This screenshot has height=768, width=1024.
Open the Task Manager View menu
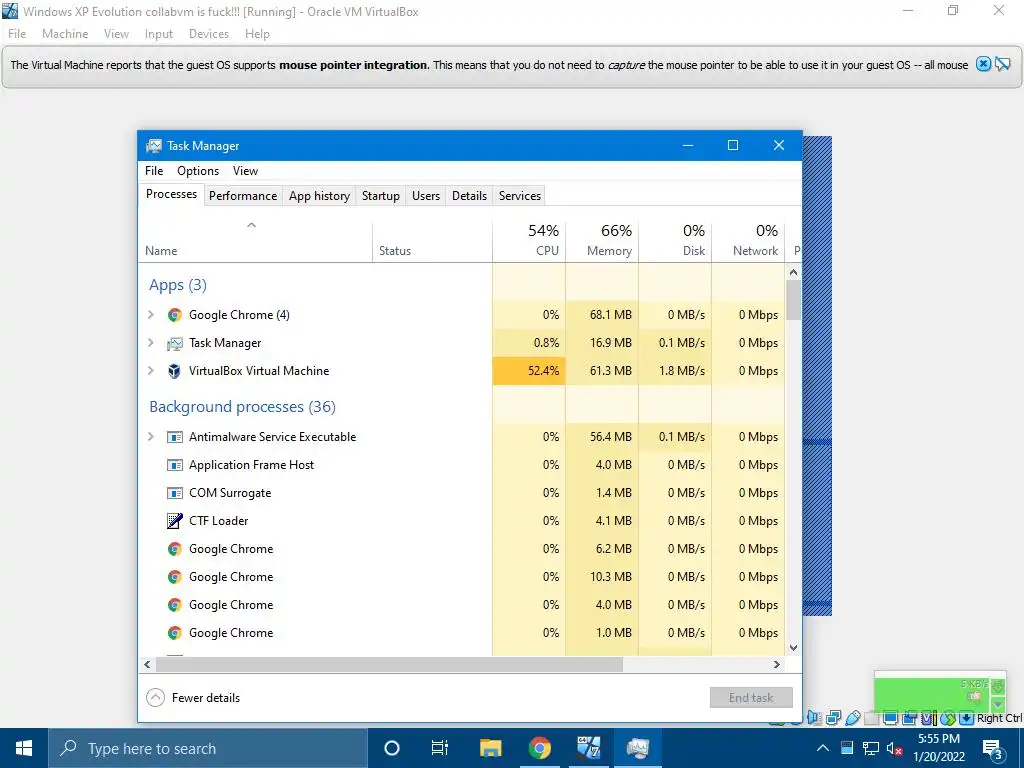click(246, 170)
